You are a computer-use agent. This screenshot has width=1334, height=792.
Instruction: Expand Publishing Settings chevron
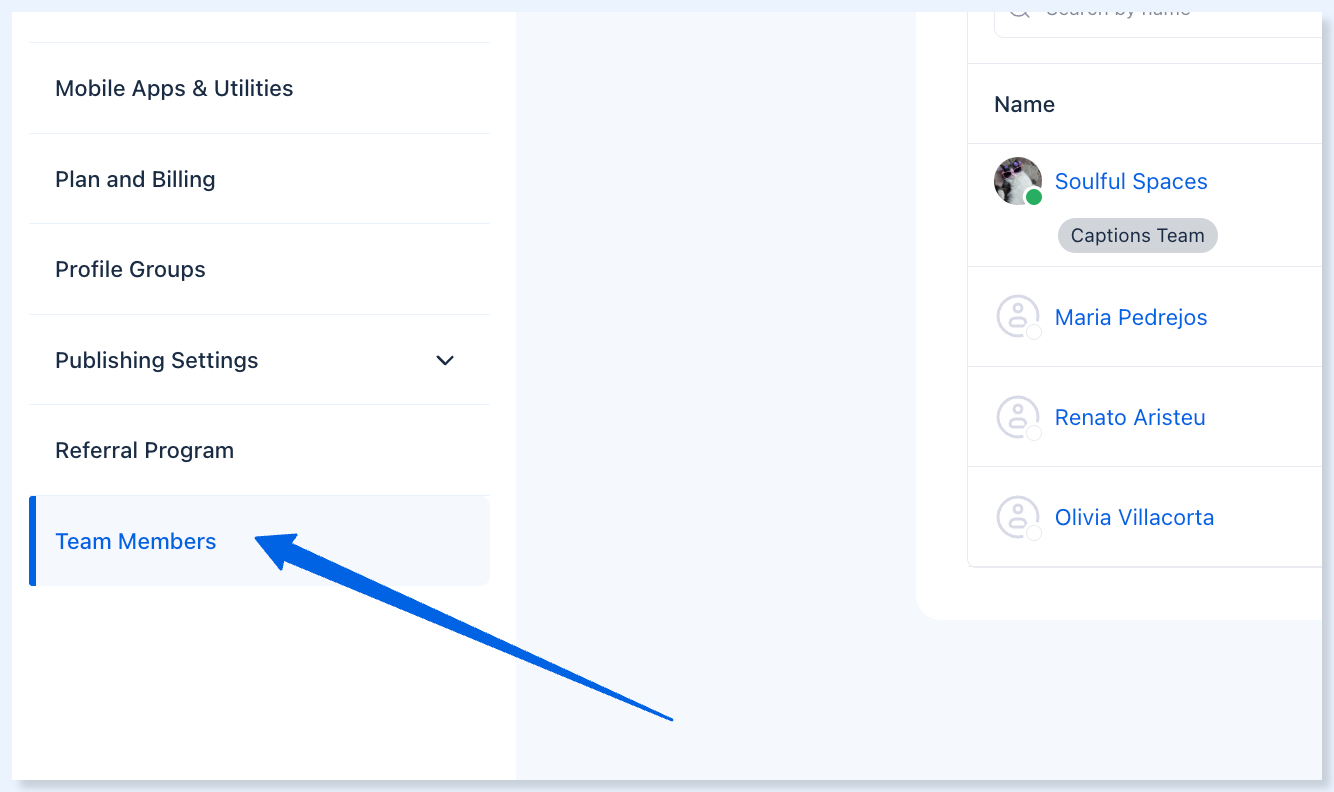click(x=446, y=360)
